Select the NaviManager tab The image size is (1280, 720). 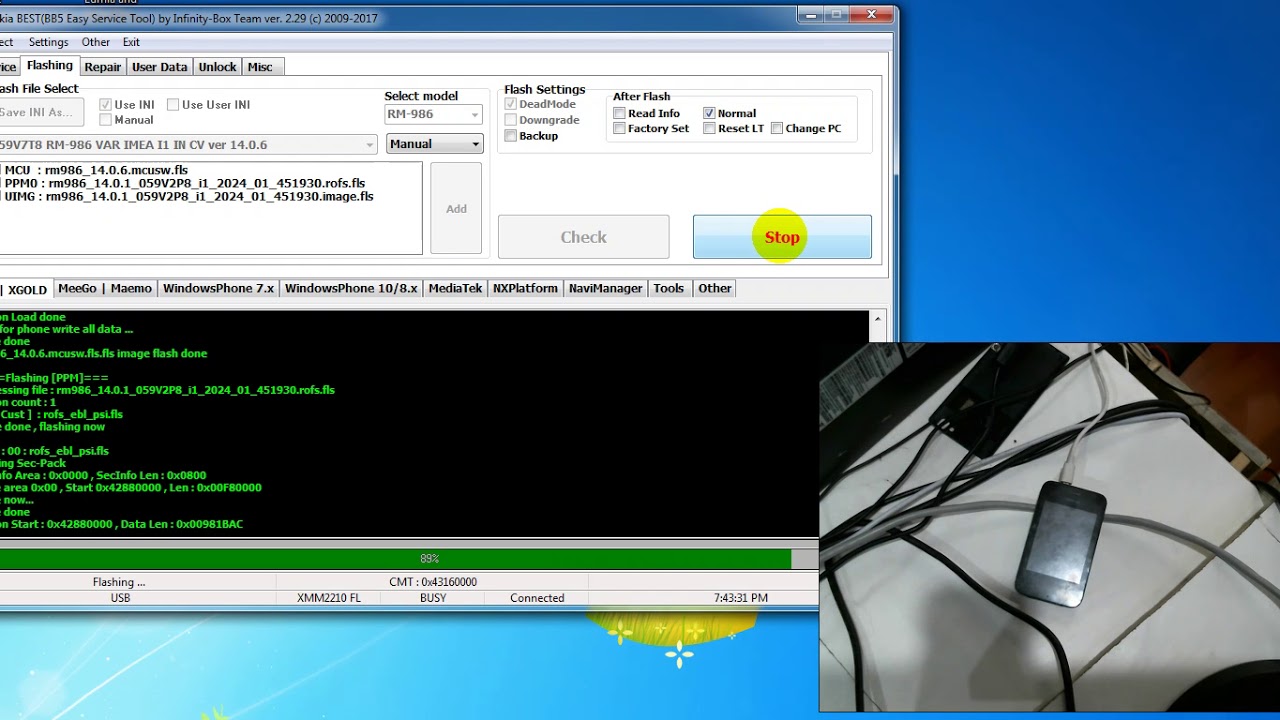point(605,288)
